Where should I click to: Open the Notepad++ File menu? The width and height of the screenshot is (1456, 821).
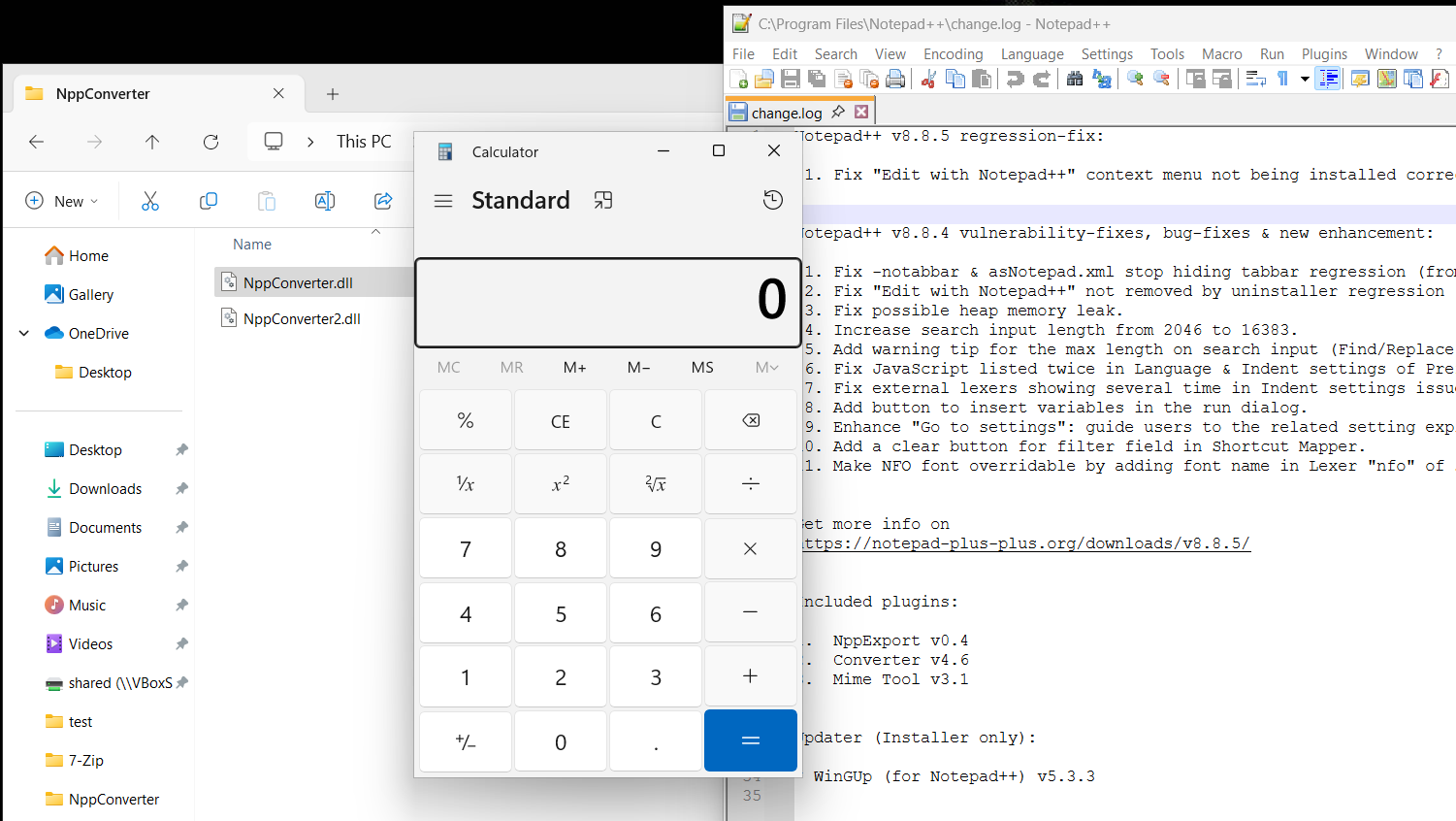[744, 54]
